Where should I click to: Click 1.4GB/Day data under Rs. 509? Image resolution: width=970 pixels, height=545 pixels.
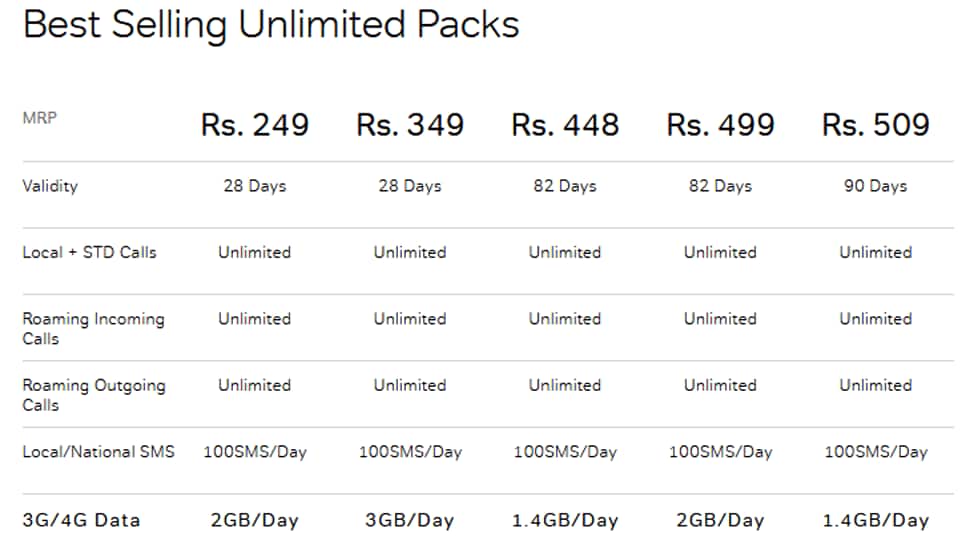876,520
